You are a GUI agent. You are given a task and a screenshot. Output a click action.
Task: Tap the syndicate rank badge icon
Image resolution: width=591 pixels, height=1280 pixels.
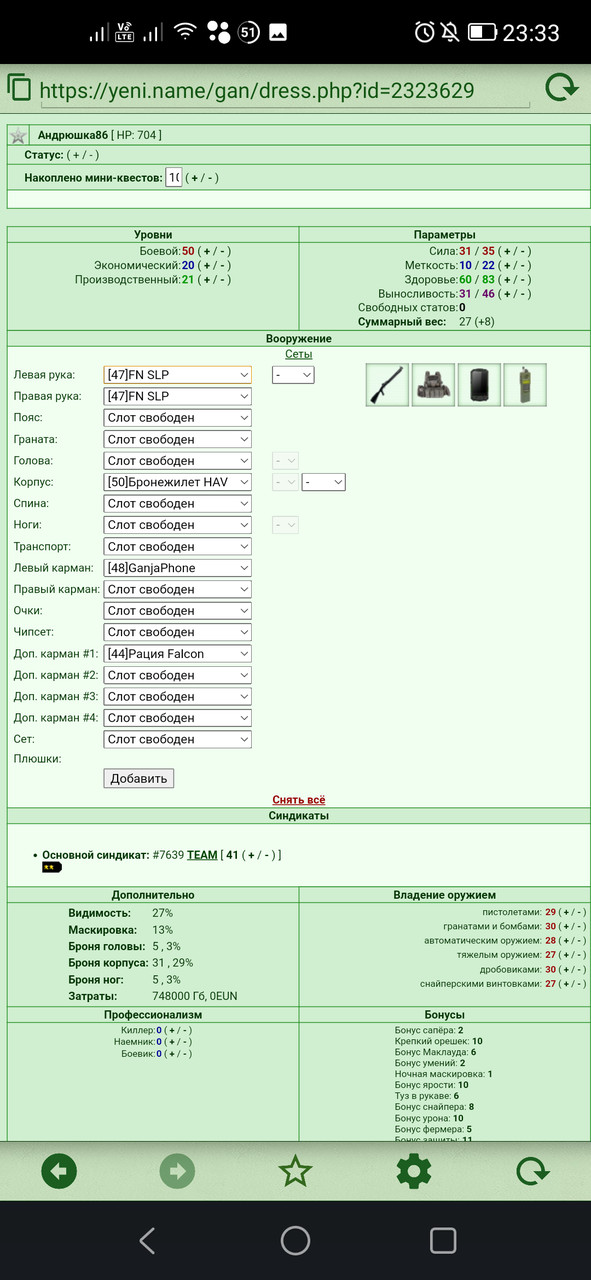52,867
